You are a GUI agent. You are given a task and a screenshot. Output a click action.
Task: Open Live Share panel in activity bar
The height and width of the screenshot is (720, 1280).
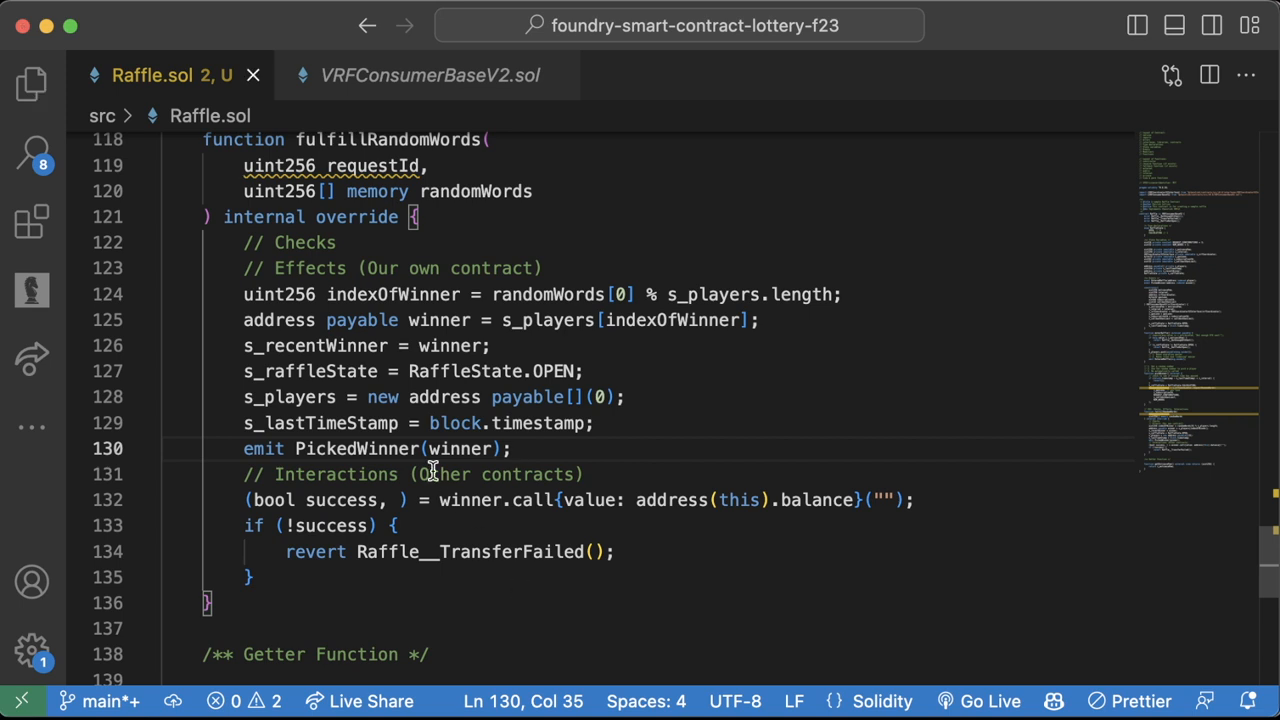coord(32,359)
